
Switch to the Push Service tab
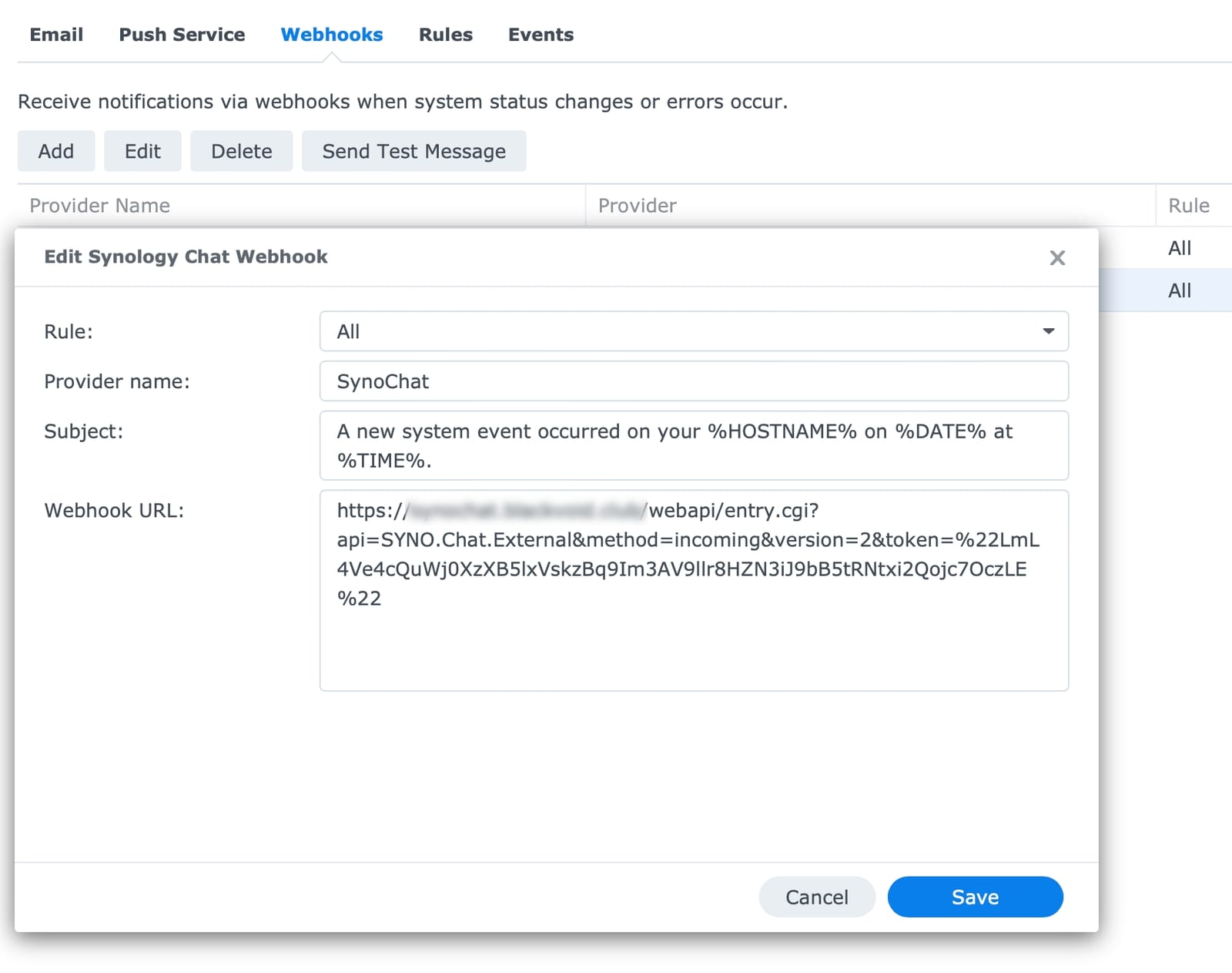pyautogui.click(x=182, y=34)
